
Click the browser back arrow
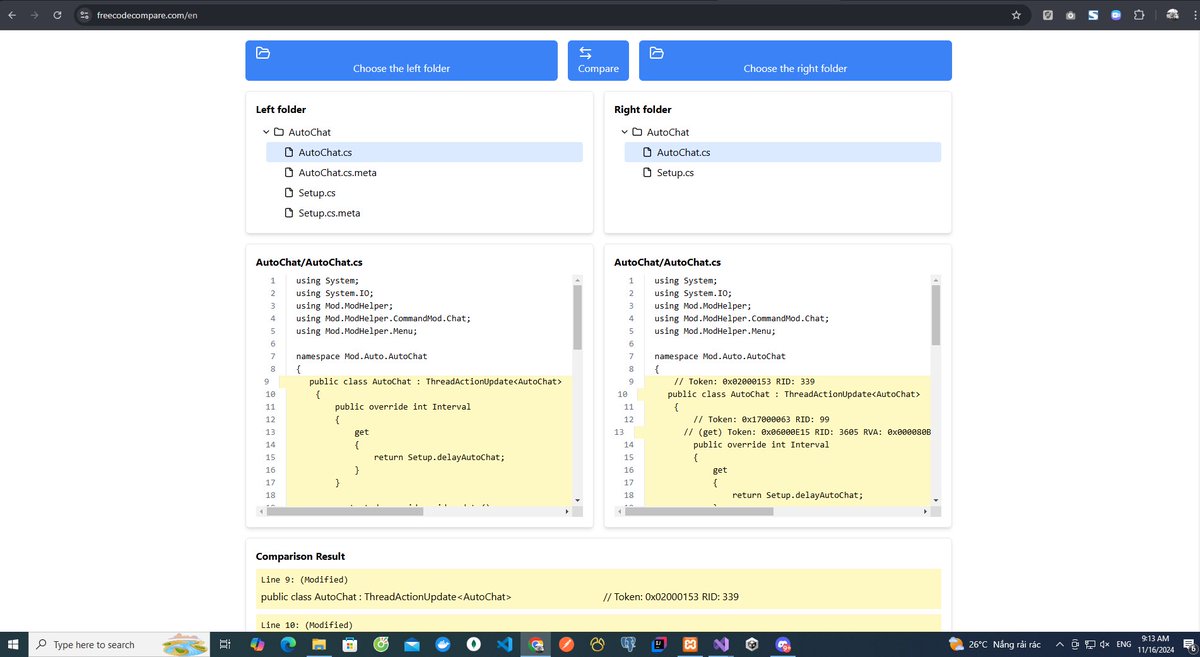(12, 16)
